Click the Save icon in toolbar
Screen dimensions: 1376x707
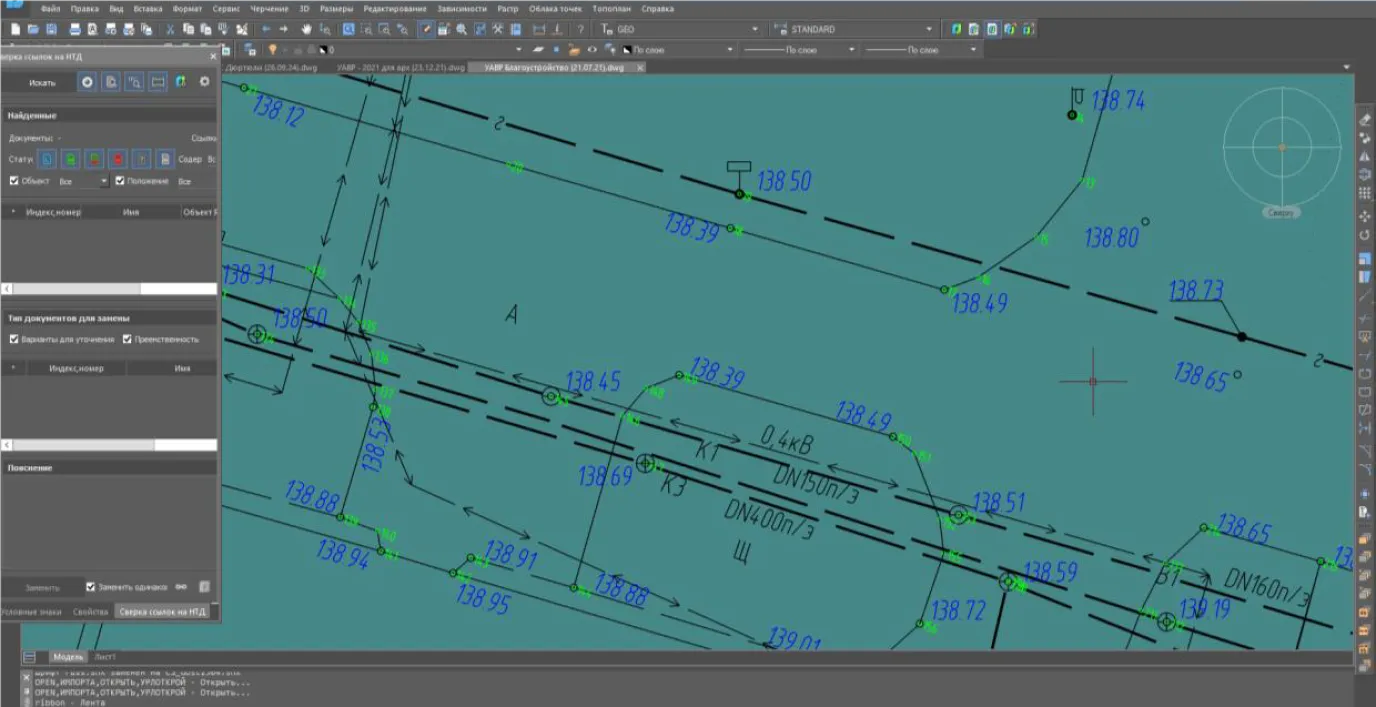point(51,29)
